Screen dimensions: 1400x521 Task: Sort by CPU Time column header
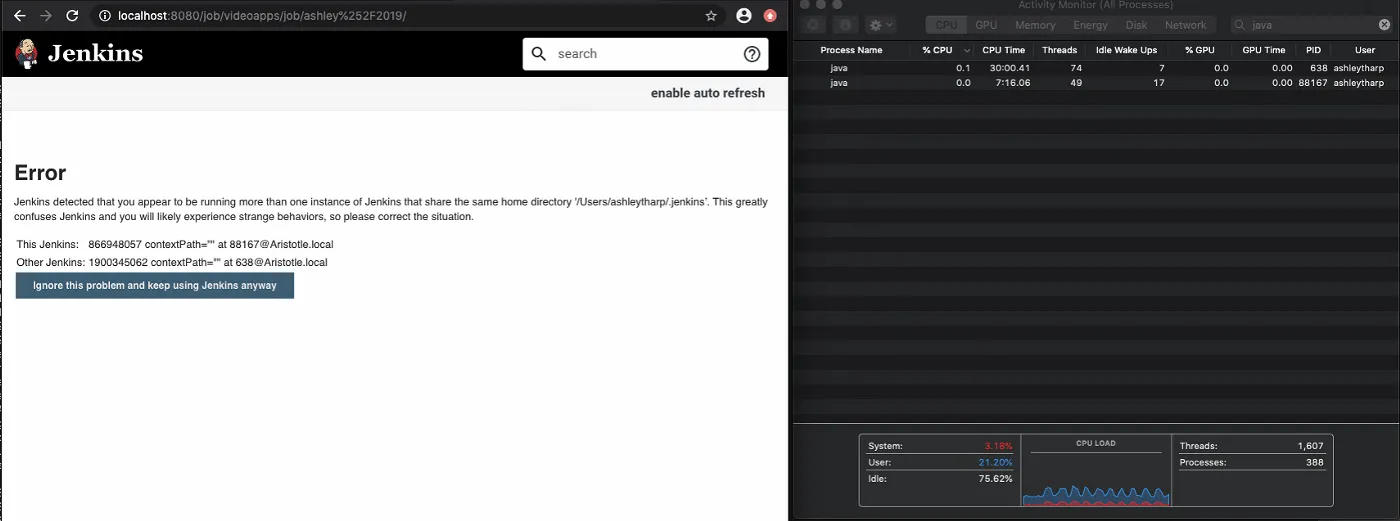point(1003,50)
